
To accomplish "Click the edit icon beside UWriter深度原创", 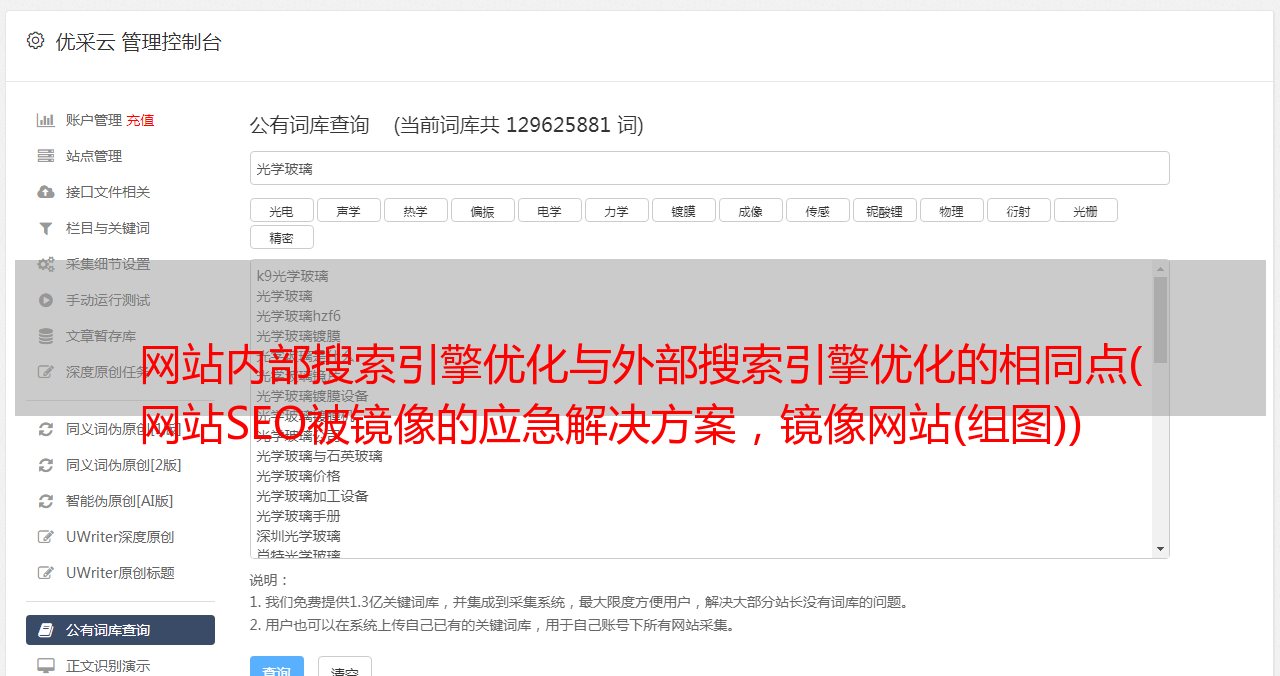I will [x=46, y=537].
